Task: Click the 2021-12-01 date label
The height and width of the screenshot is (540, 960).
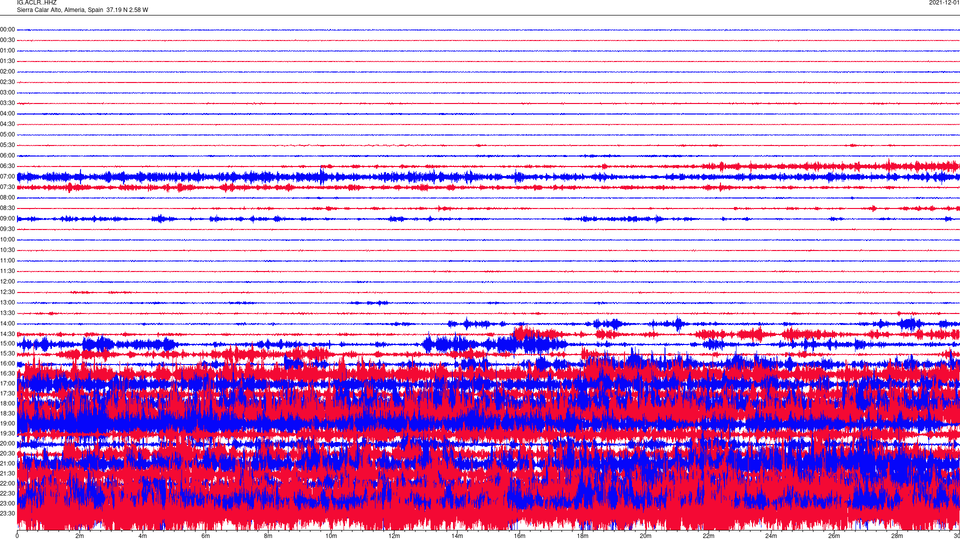Action: 943,3
